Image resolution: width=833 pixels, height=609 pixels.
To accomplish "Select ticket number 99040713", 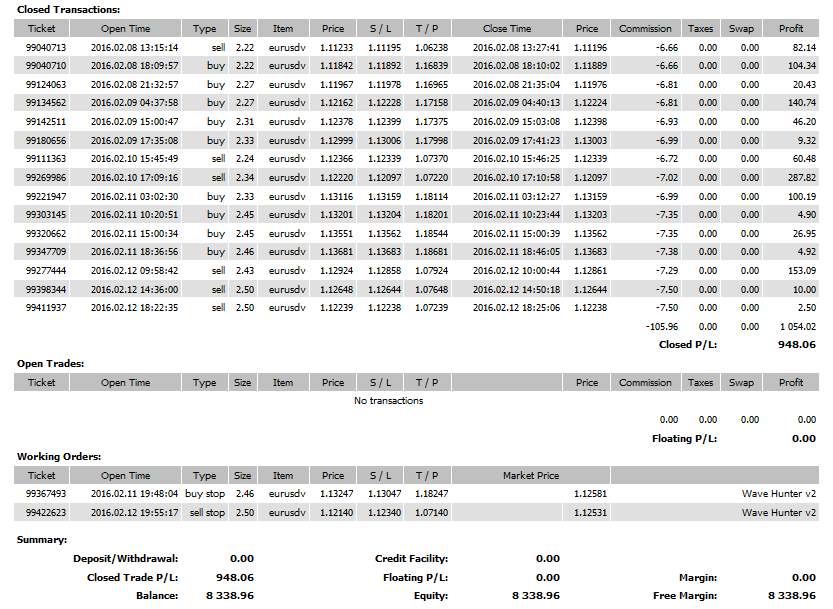I will (46, 47).
